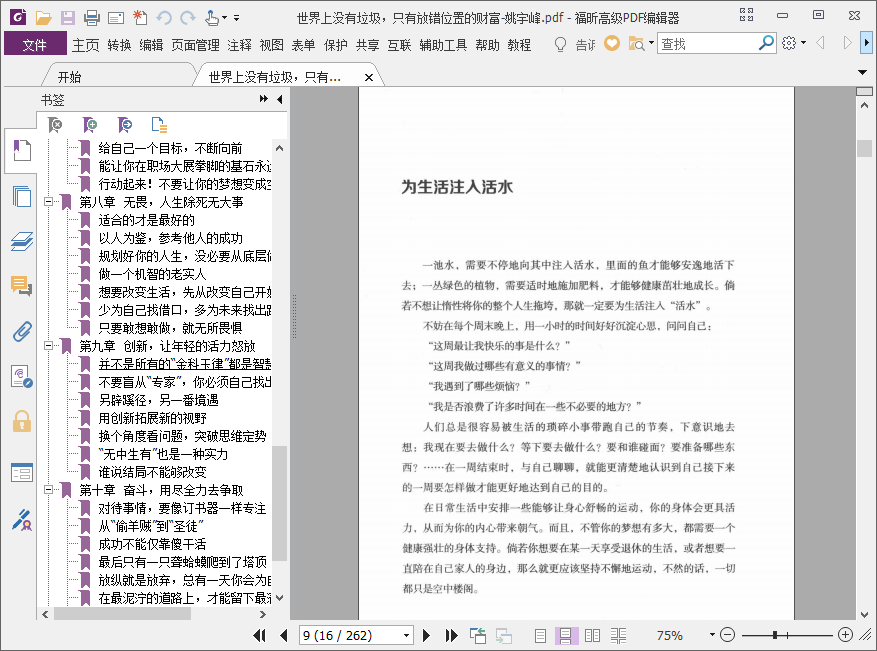Click the add new bookmark icon

click(x=90, y=125)
